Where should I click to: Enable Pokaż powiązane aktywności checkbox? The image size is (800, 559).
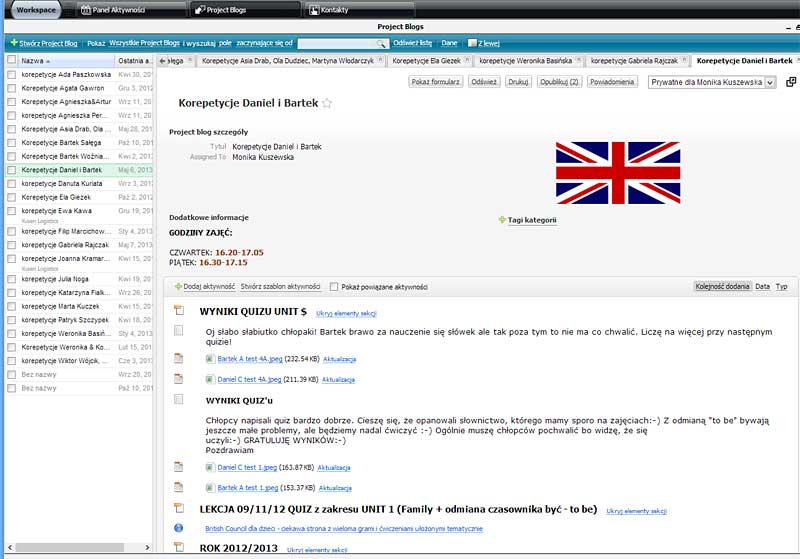click(334, 287)
